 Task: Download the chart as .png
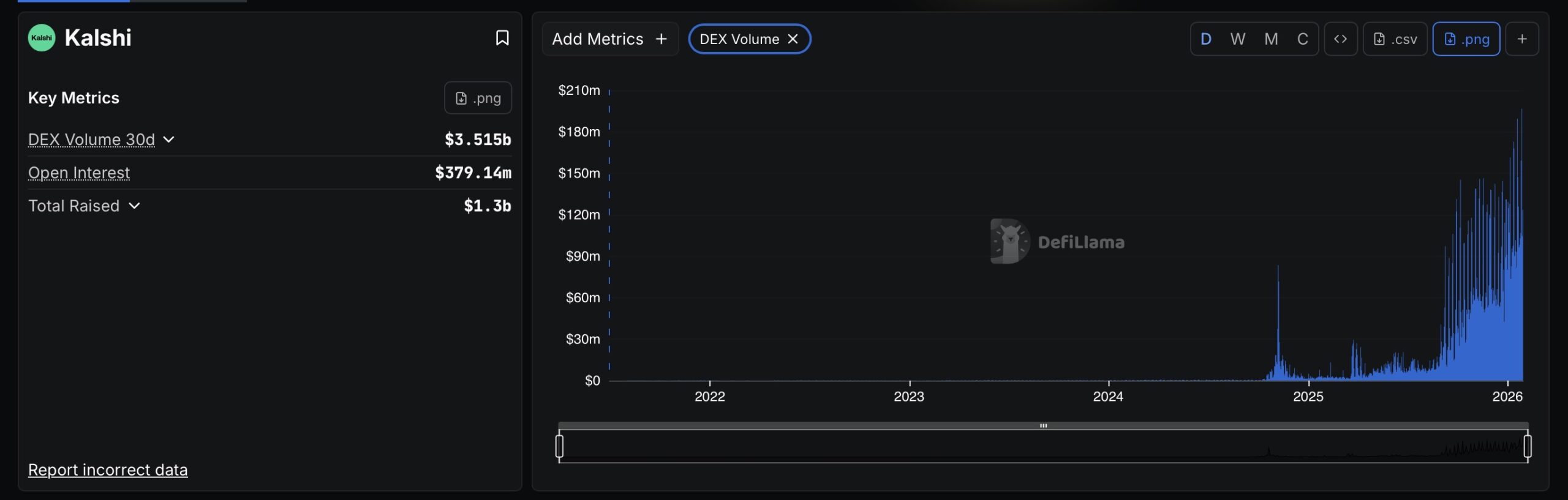1466,39
